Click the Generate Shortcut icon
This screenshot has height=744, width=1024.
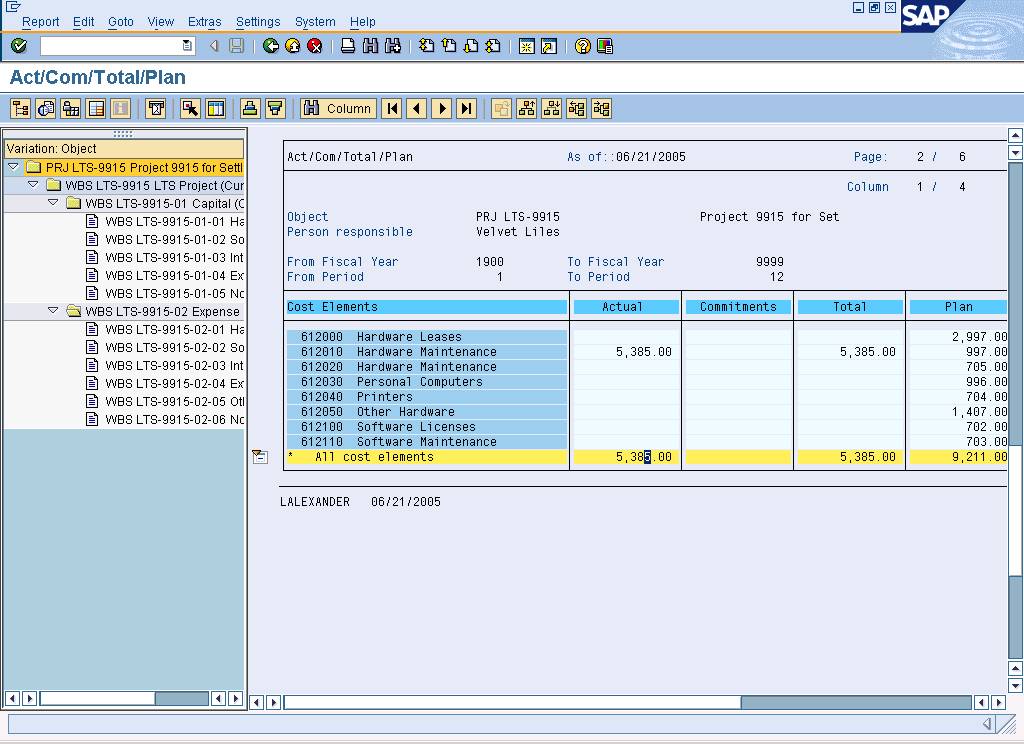[x=549, y=46]
